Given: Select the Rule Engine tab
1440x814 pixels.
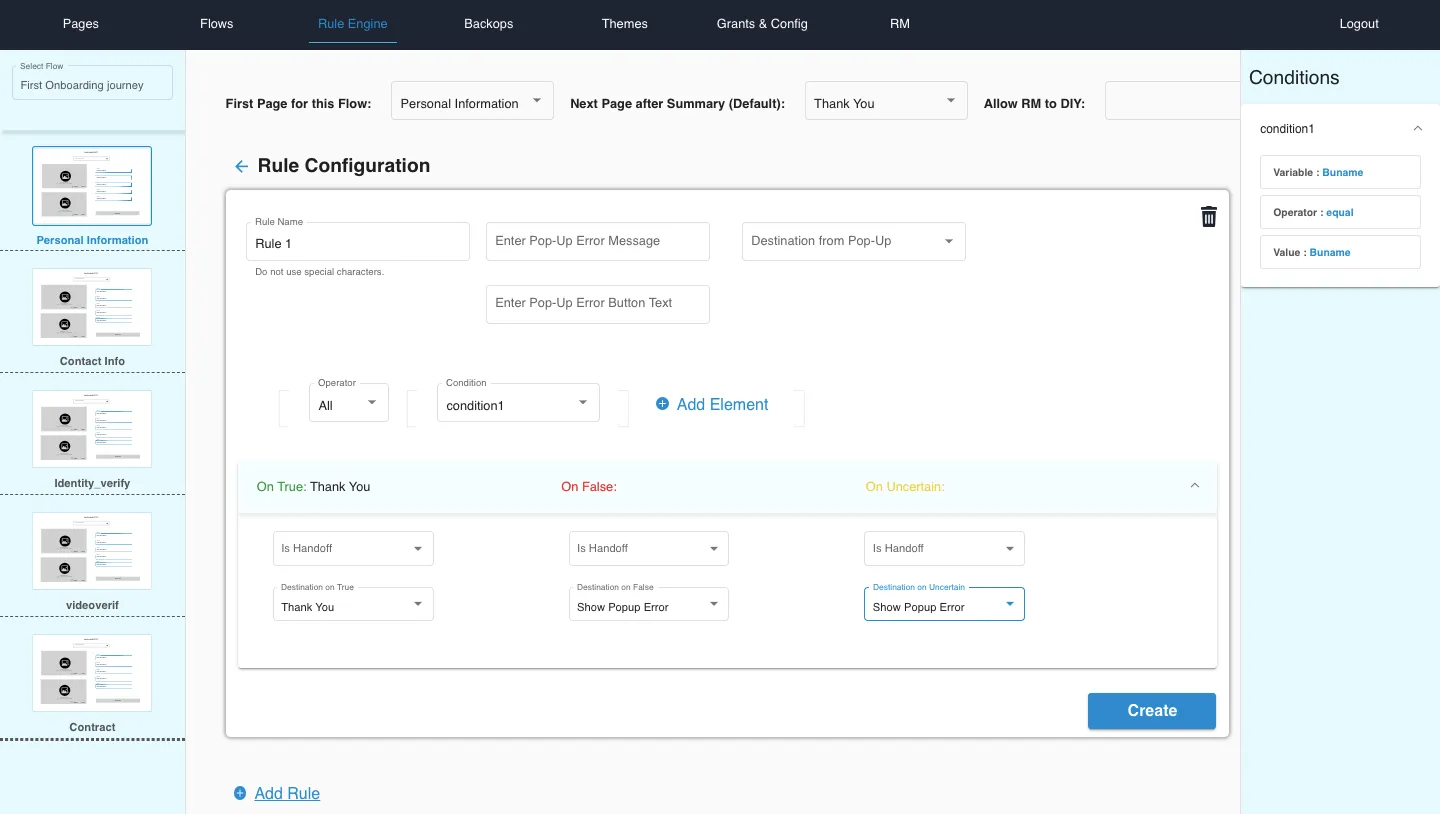Looking at the screenshot, I should [353, 24].
